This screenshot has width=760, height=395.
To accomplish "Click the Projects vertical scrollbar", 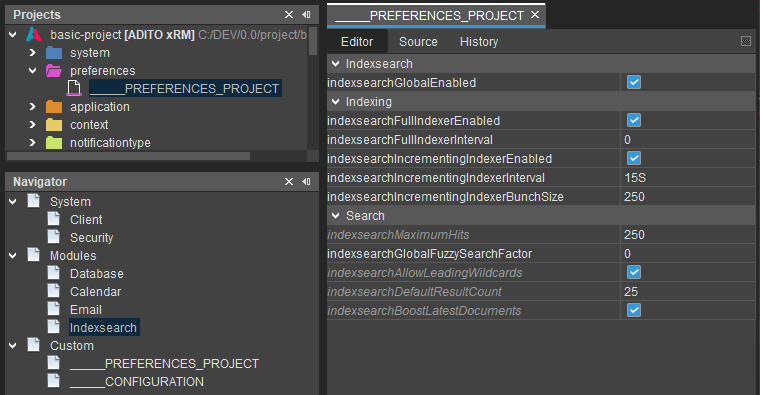I will 313,41.
